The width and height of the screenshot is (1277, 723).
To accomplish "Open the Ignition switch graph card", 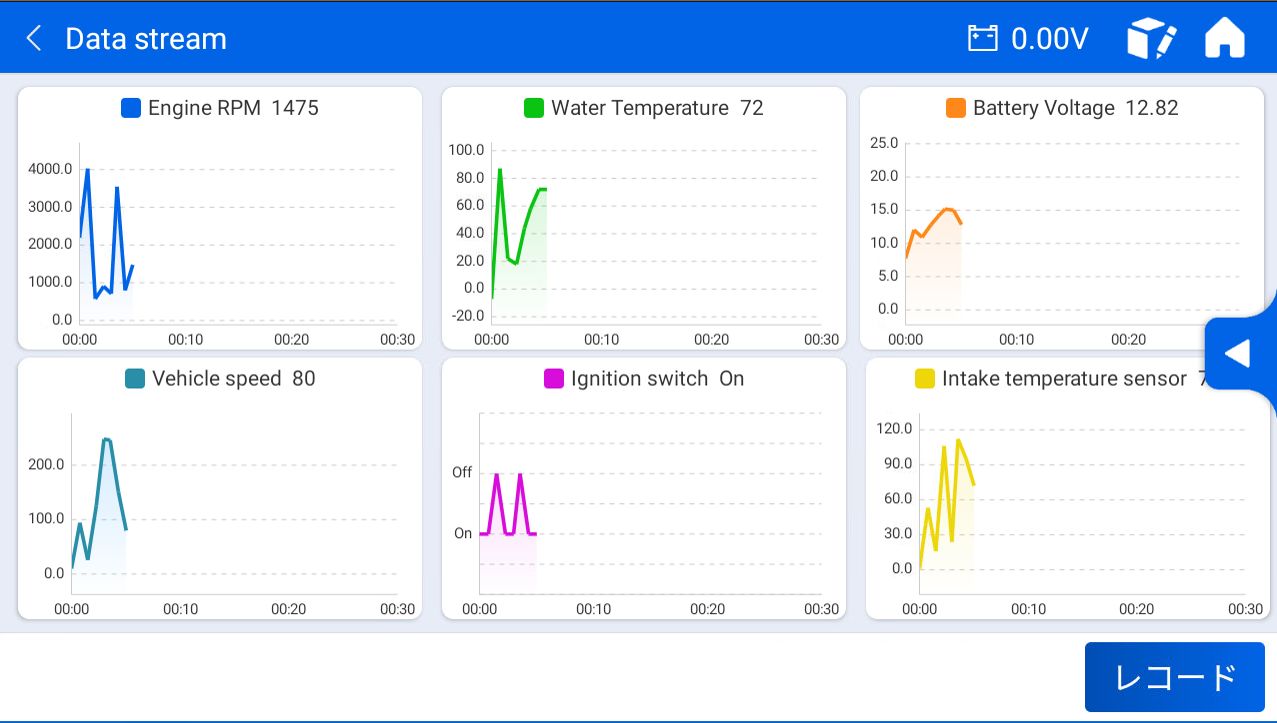I will [x=644, y=489].
